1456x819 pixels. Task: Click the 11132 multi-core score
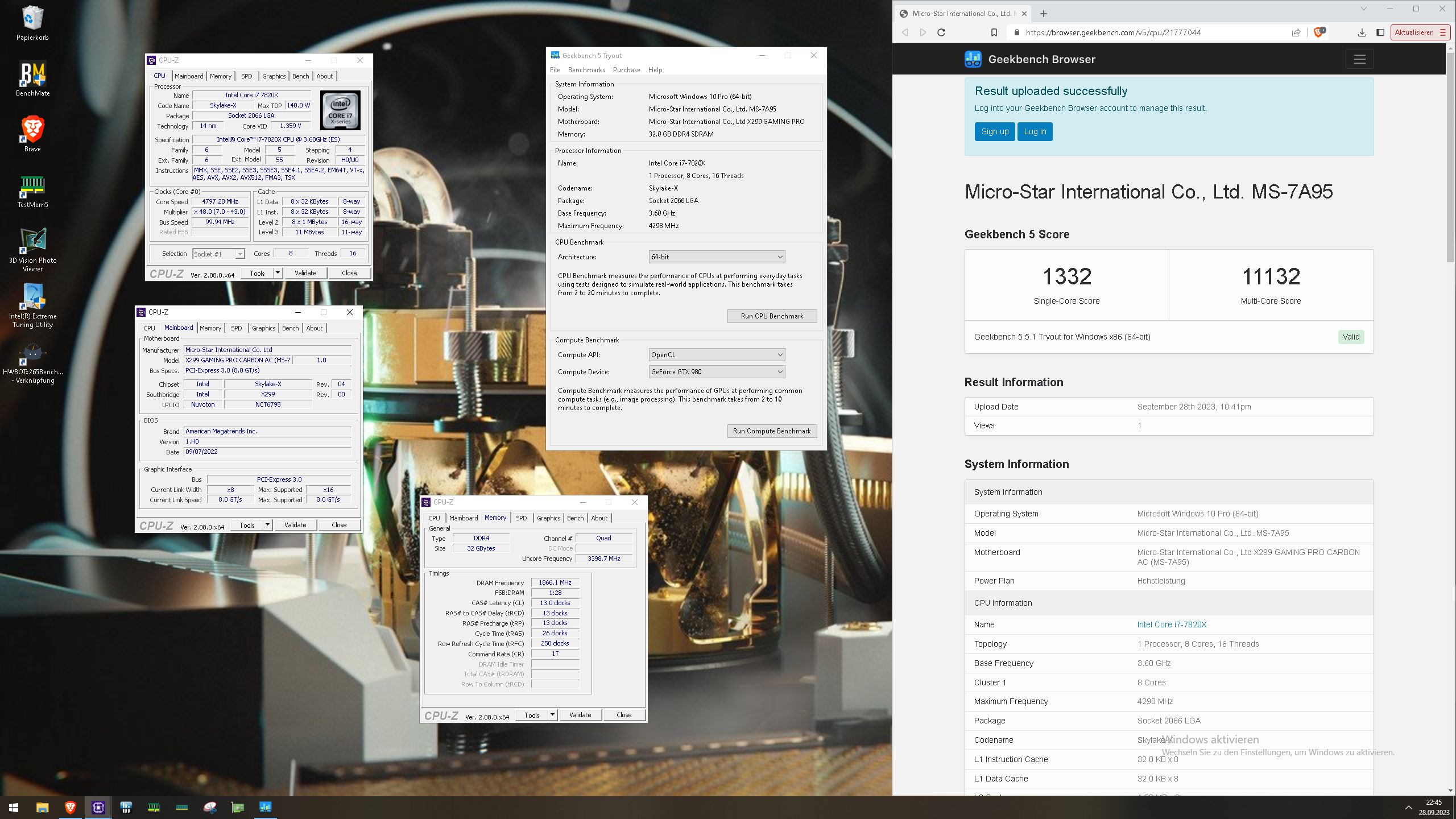pyautogui.click(x=1271, y=277)
